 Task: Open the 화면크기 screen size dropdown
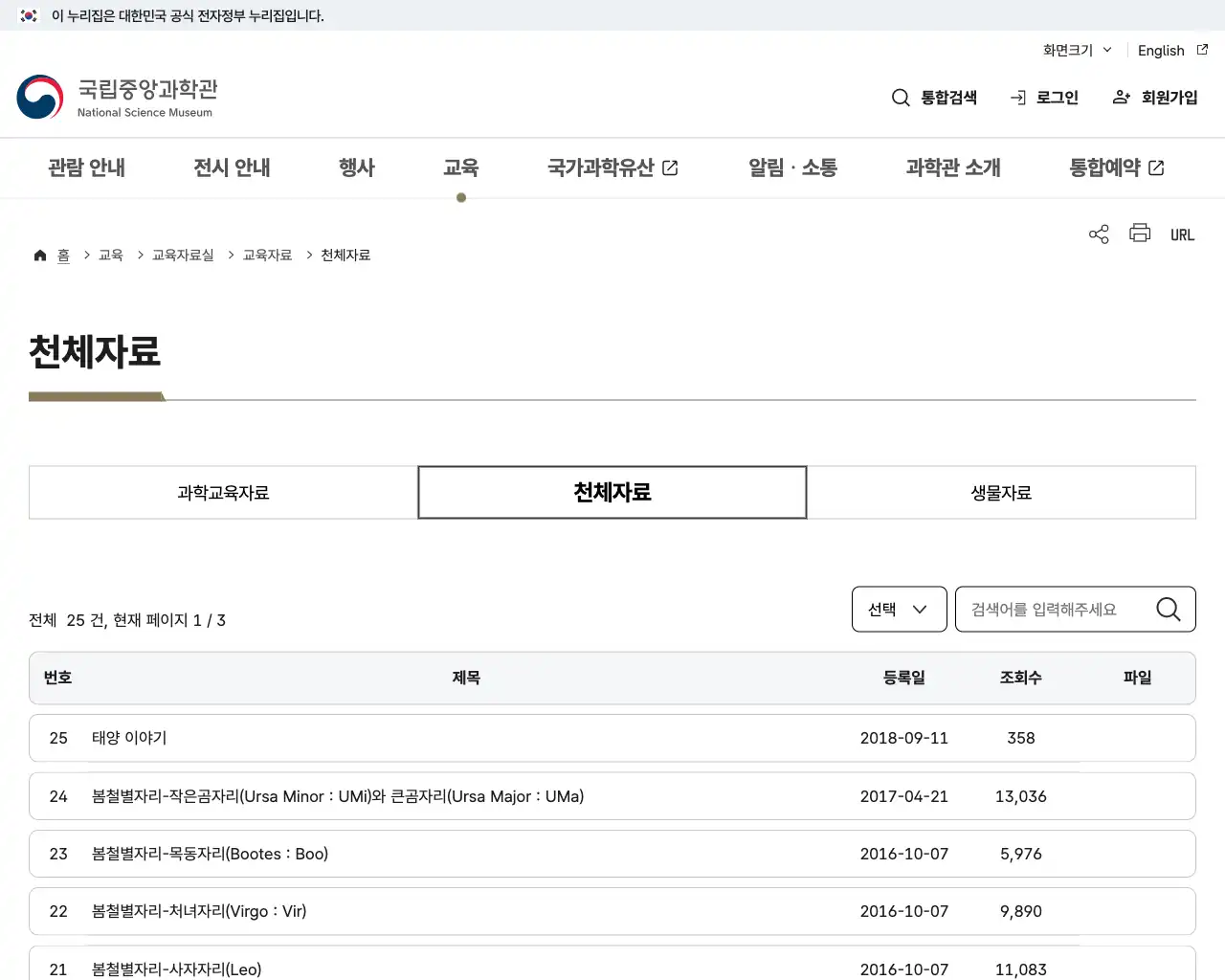click(x=1076, y=50)
